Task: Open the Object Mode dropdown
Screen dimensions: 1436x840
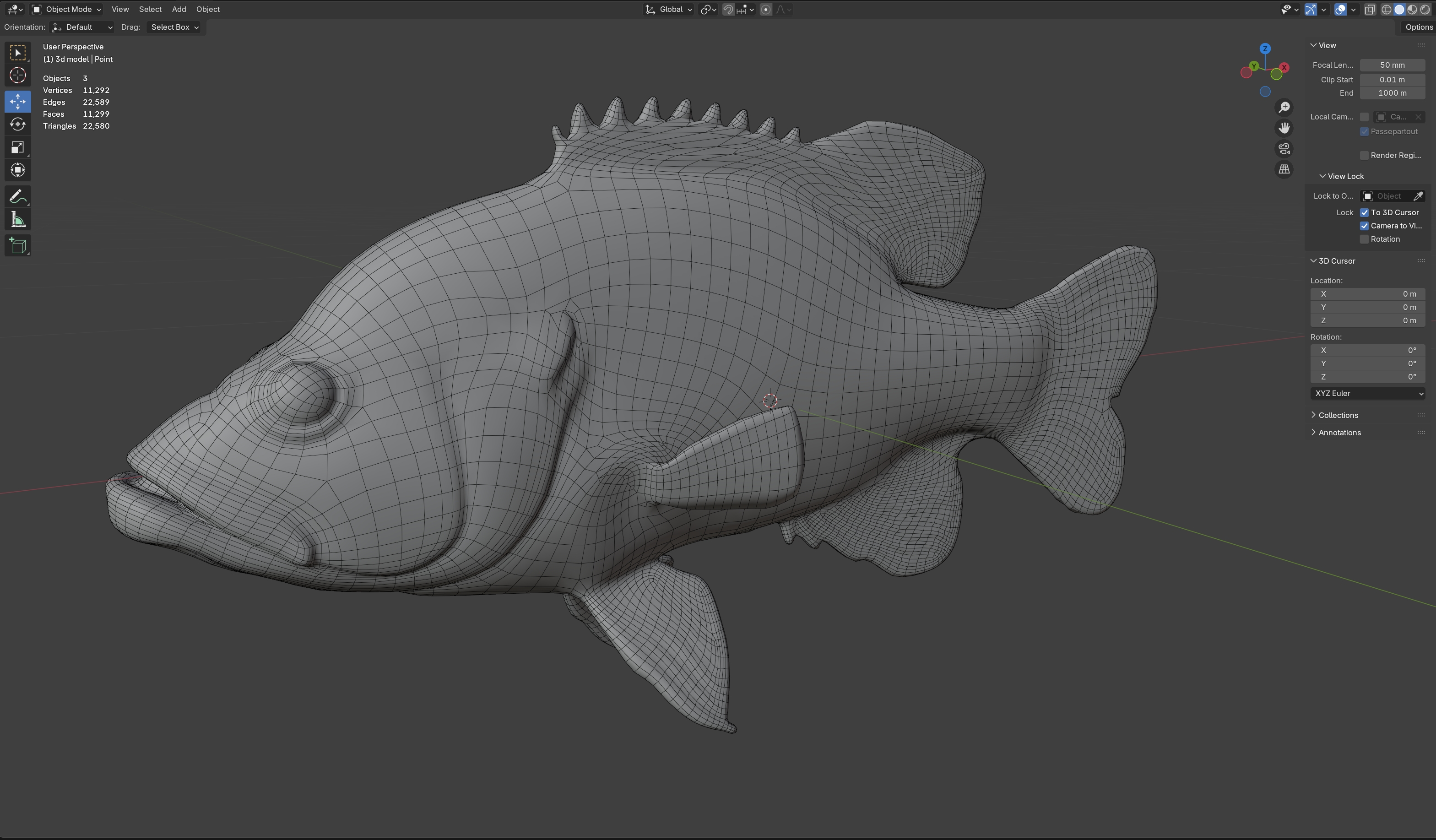Action: [67, 9]
